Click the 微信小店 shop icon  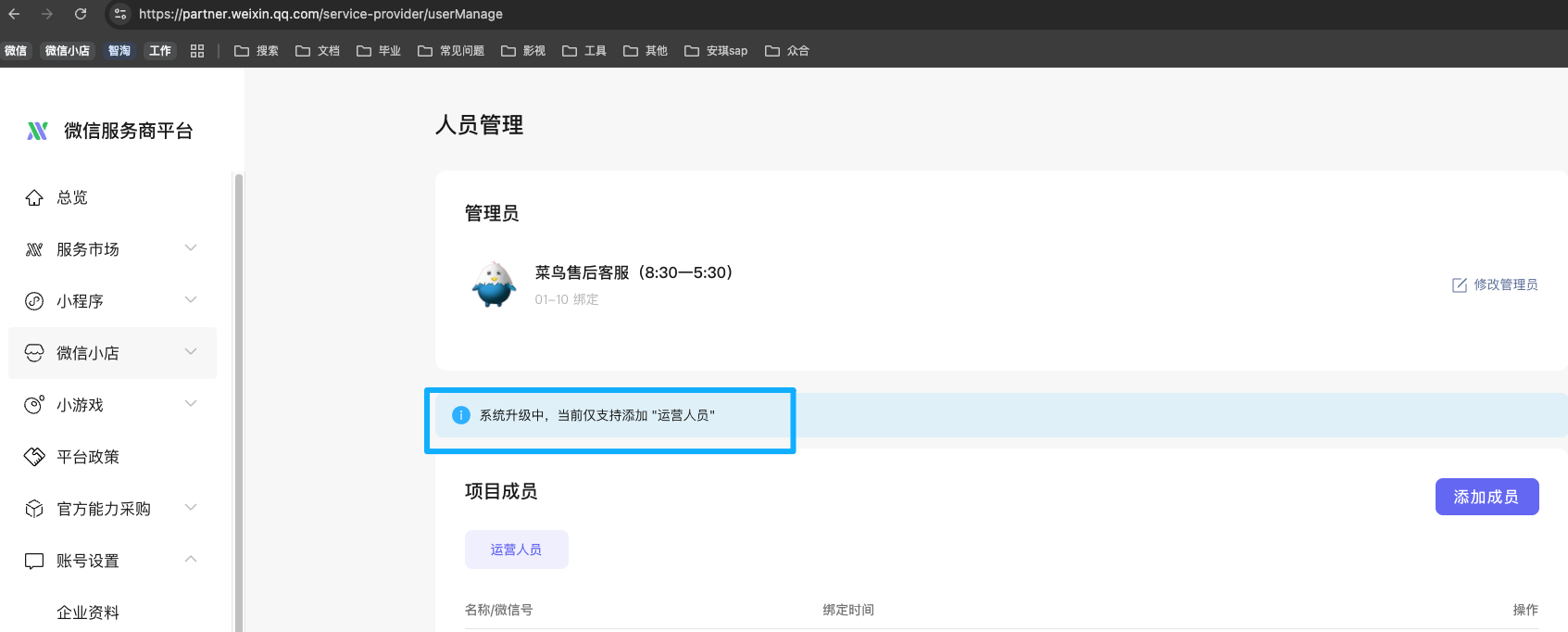click(34, 353)
